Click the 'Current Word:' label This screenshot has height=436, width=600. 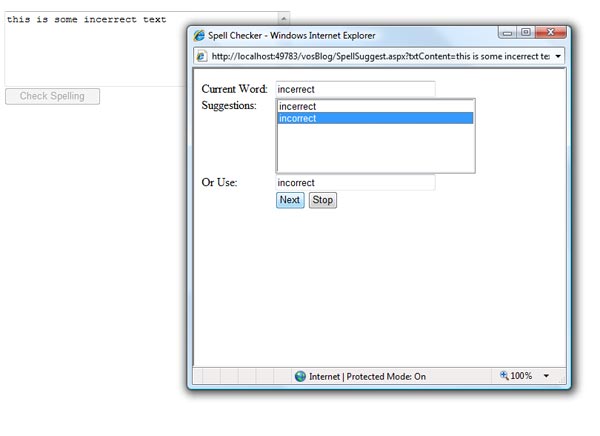(234, 89)
